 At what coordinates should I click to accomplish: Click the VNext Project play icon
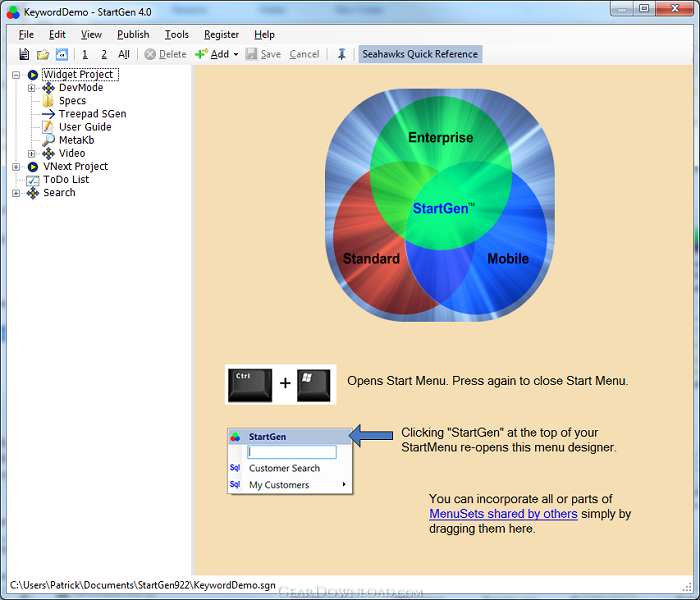click(x=33, y=167)
